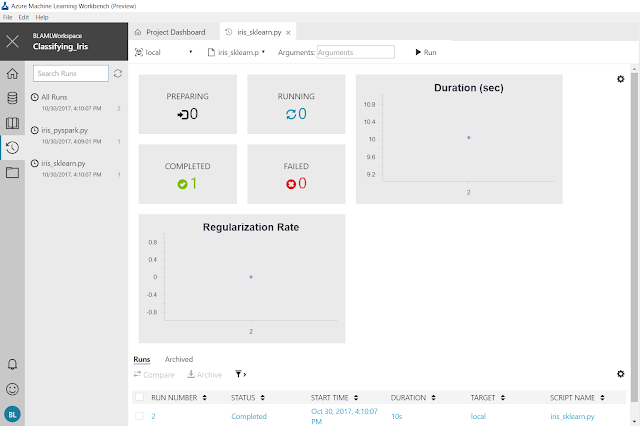Click the clock icon beside All Runs
This screenshot has width=640, height=426.
pos(35,97)
